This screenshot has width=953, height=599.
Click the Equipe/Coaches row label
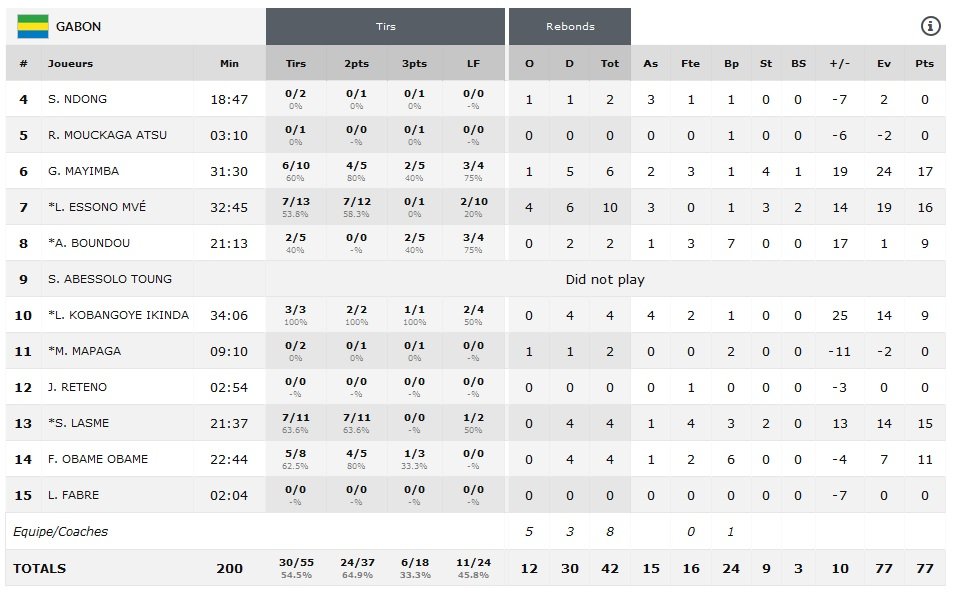pos(60,531)
